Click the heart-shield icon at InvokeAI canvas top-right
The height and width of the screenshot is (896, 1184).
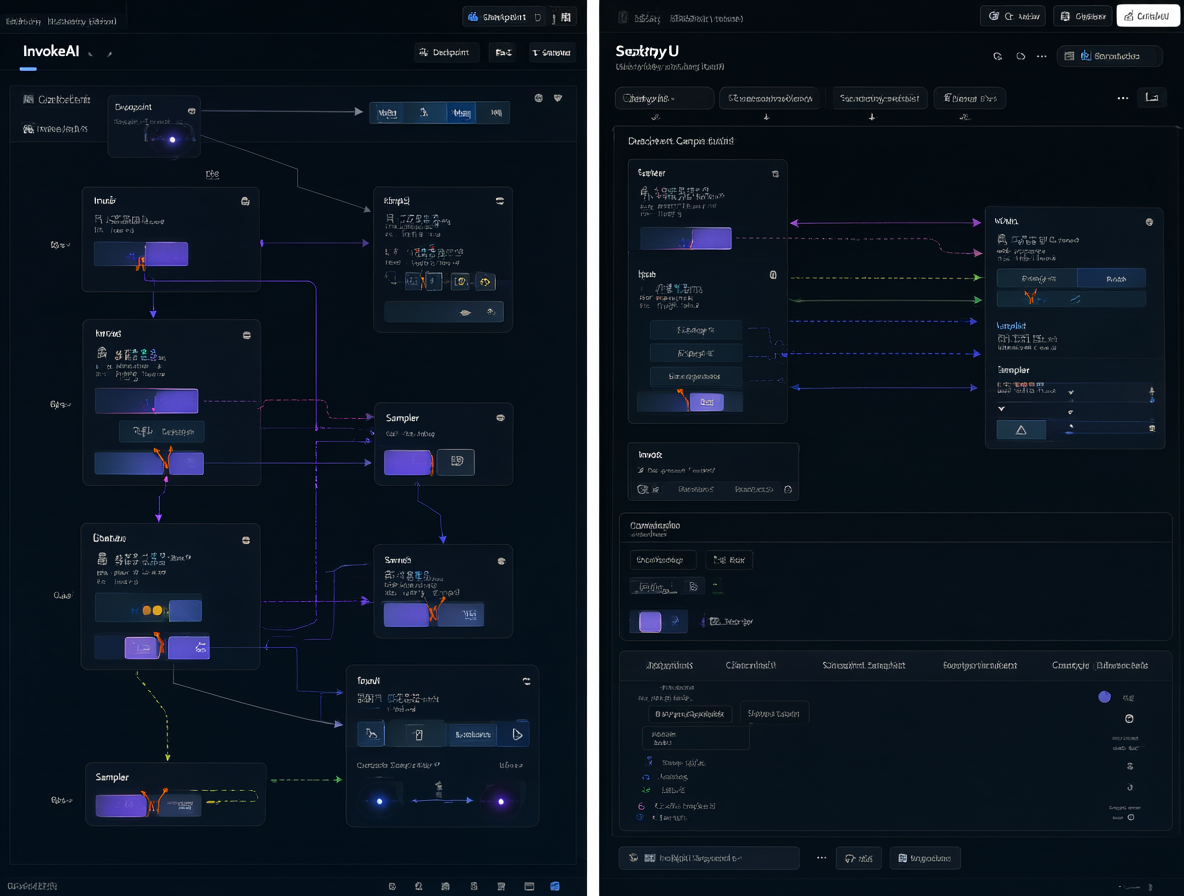tap(558, 98)
